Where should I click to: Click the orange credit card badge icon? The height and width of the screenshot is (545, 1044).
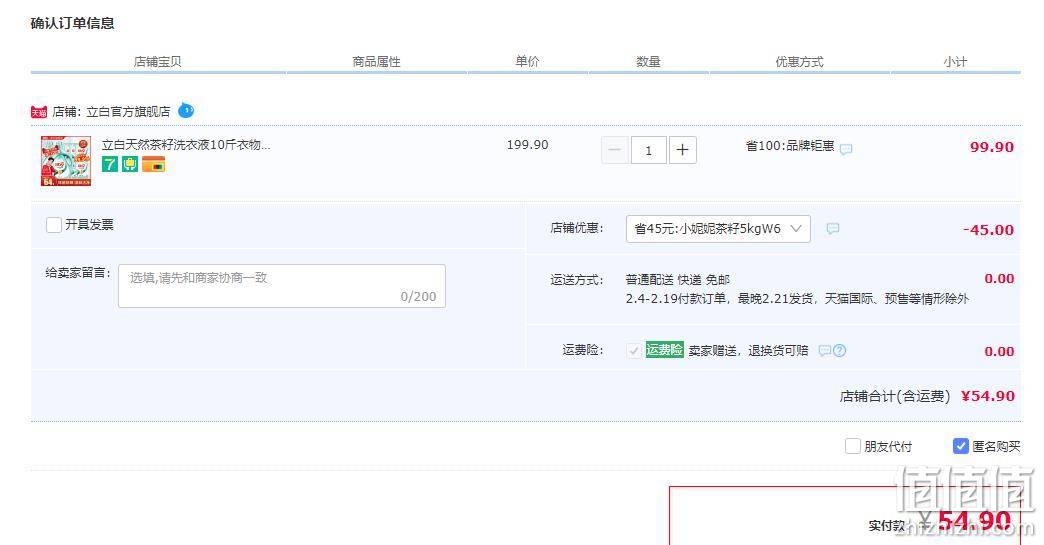[x=153, y=164]
